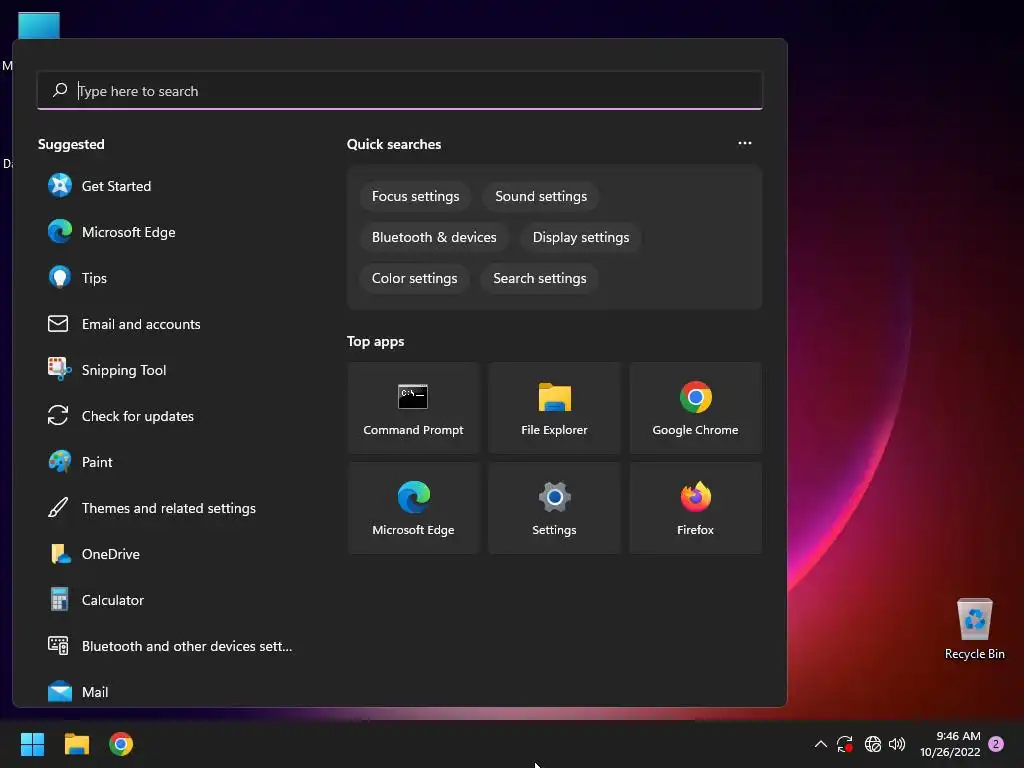Open the notification badge showing 2
Image resolution: width=1024 pixels, height=768 pixels.
pyautogui.click(x=996, y=744)
